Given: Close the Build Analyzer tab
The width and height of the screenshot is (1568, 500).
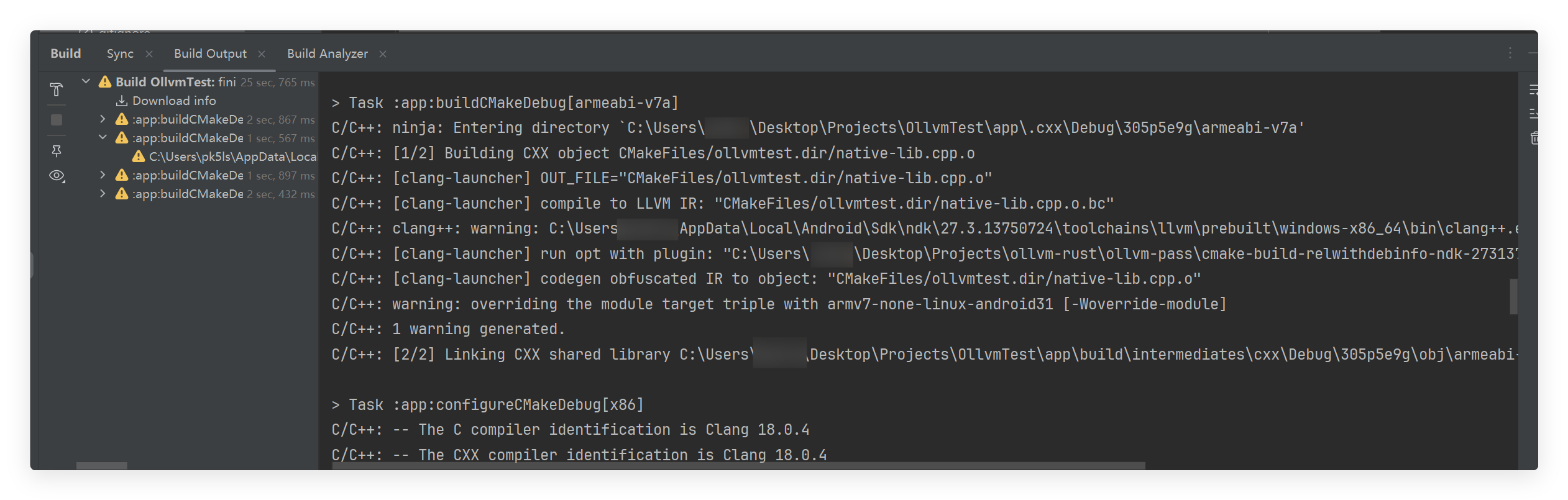Looking at the screenshot, I should click(383, 54).
